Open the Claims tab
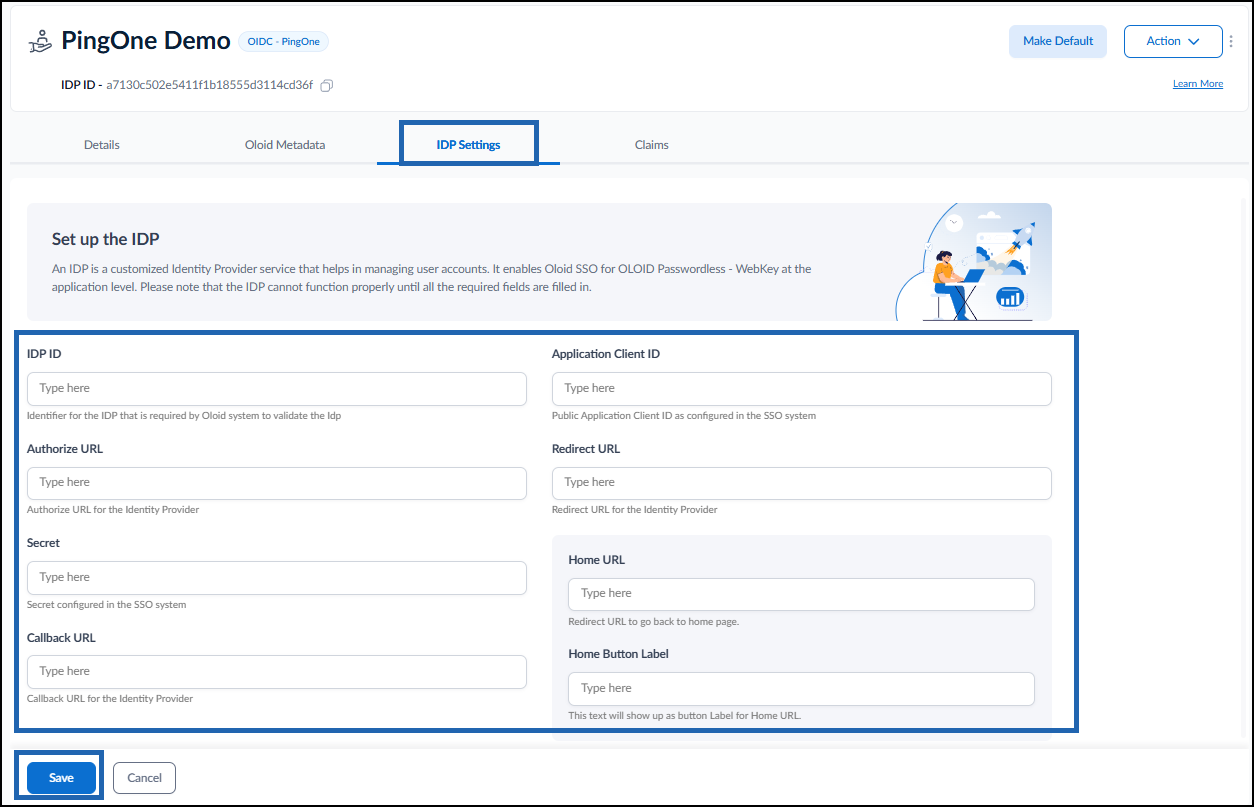Viewport: 1254px width, 807px height. 652,145
